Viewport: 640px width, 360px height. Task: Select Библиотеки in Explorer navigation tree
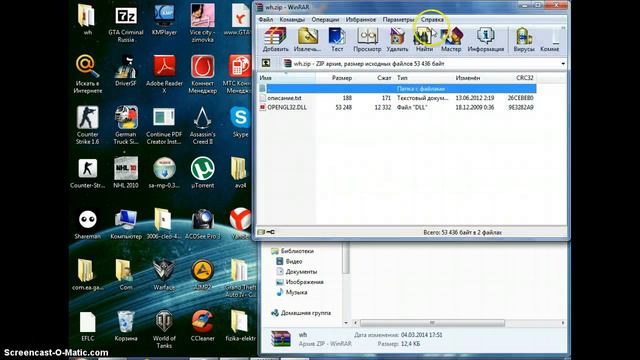point(293,251)
